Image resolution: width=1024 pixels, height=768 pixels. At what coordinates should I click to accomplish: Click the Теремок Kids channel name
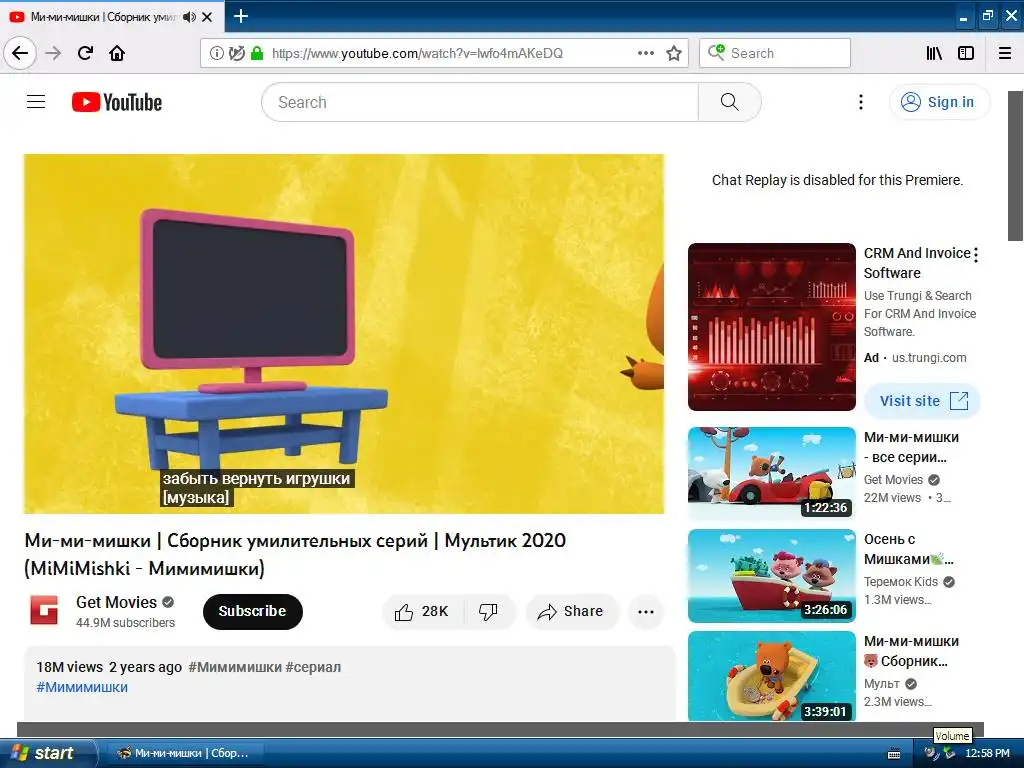(901, 581)
